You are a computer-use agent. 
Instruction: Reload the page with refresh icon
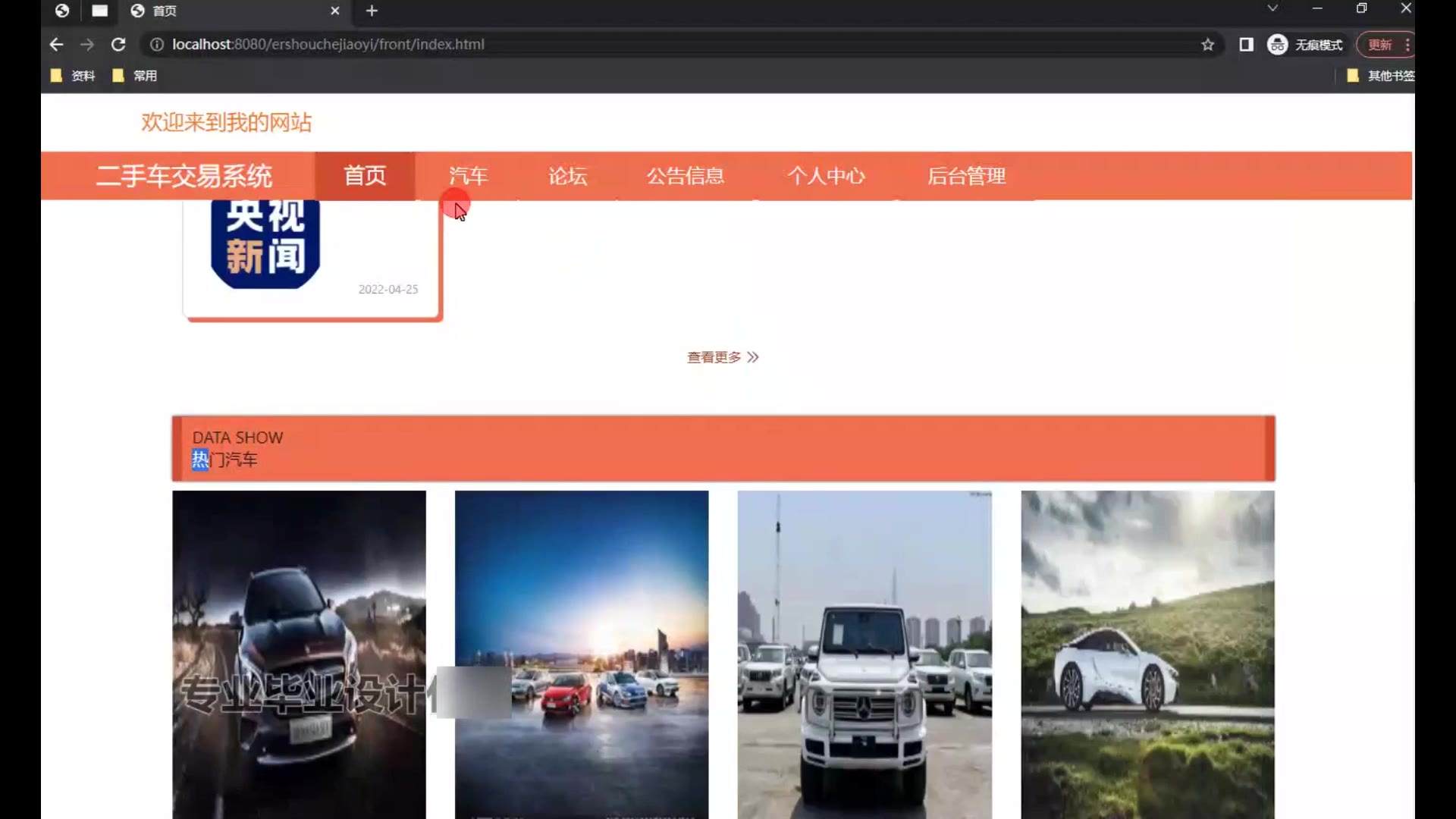118,45
